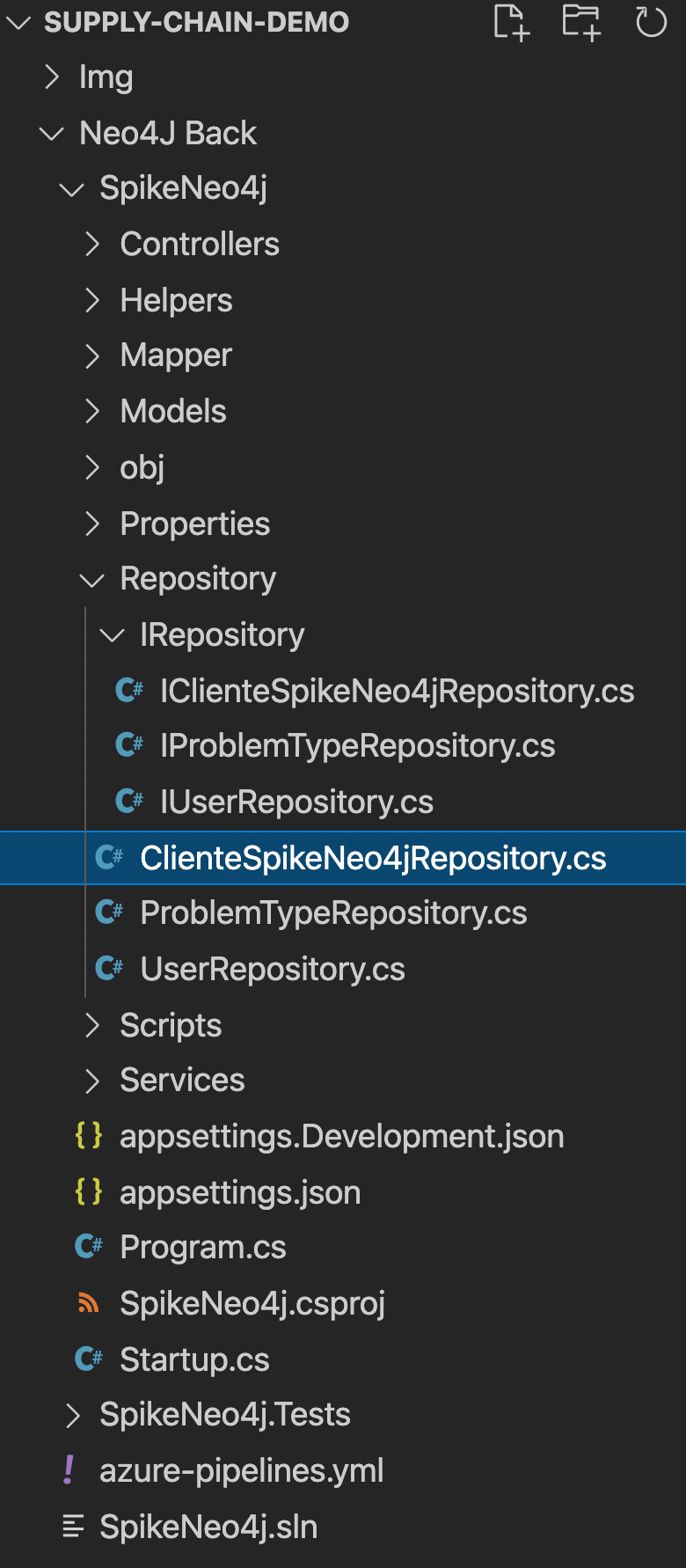Click the SUPPLY-CHAIN-DEMO header title
The height and width of the screenshot is (1568, 686).
(197, 22)
